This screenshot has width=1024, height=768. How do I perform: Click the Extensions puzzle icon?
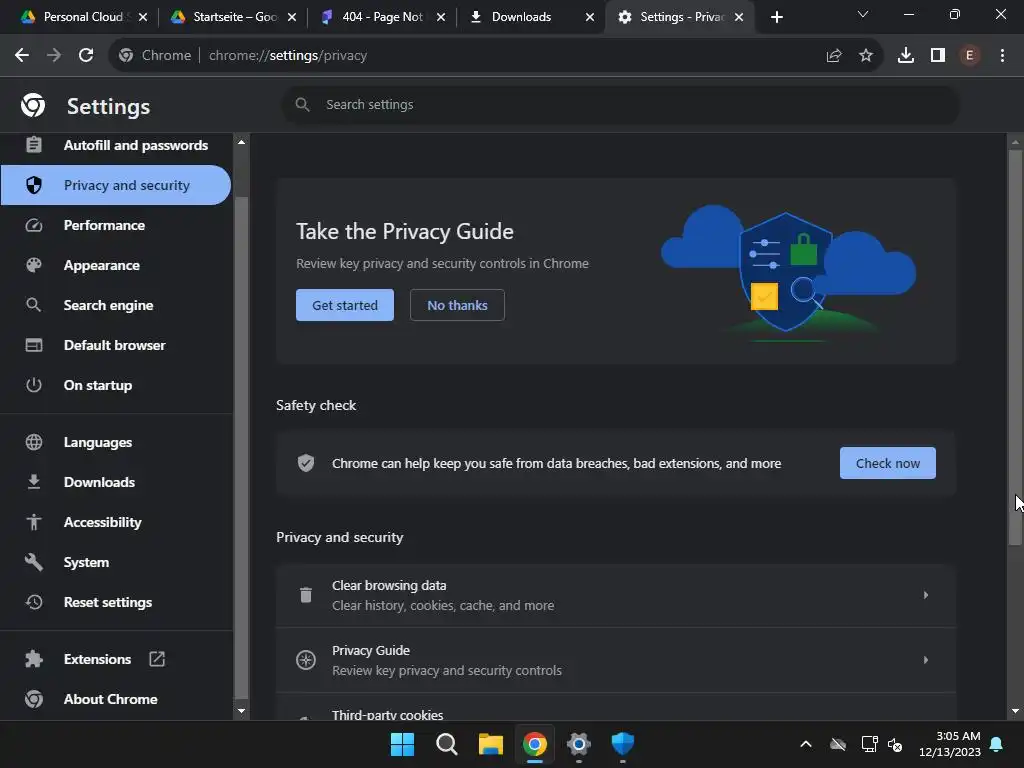click(34, 659)
